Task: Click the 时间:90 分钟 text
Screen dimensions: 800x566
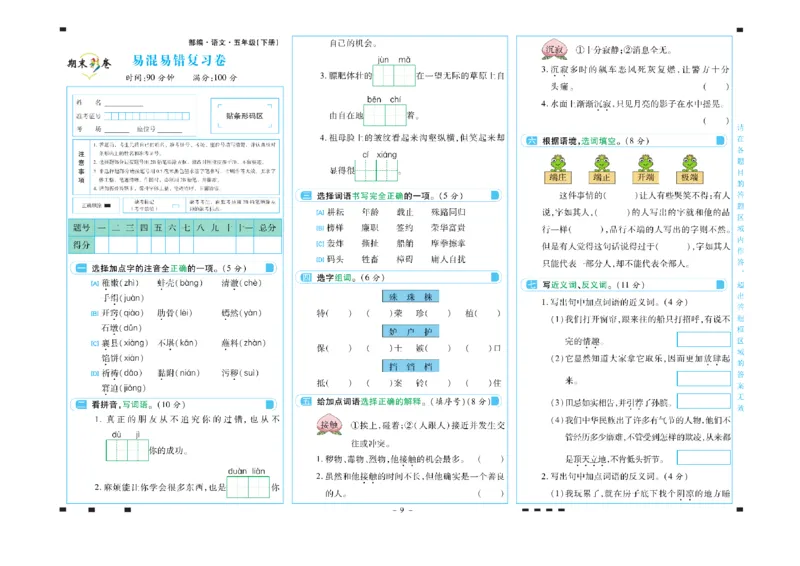Action: pos(150,78)
